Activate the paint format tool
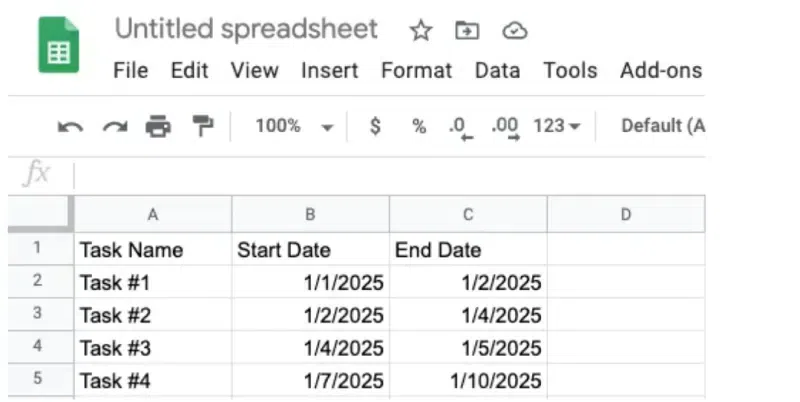This screenshot has height=402, width=800. click(203, 126)
